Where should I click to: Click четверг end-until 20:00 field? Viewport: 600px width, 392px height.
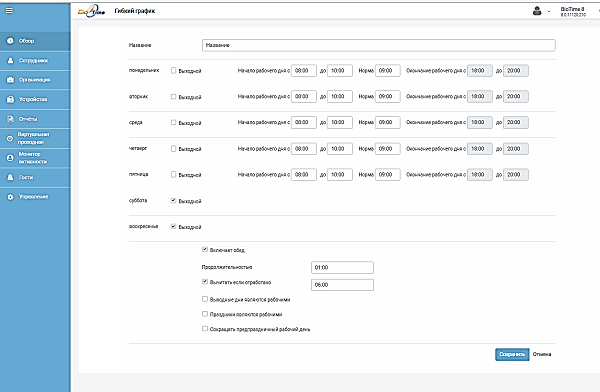516,149
